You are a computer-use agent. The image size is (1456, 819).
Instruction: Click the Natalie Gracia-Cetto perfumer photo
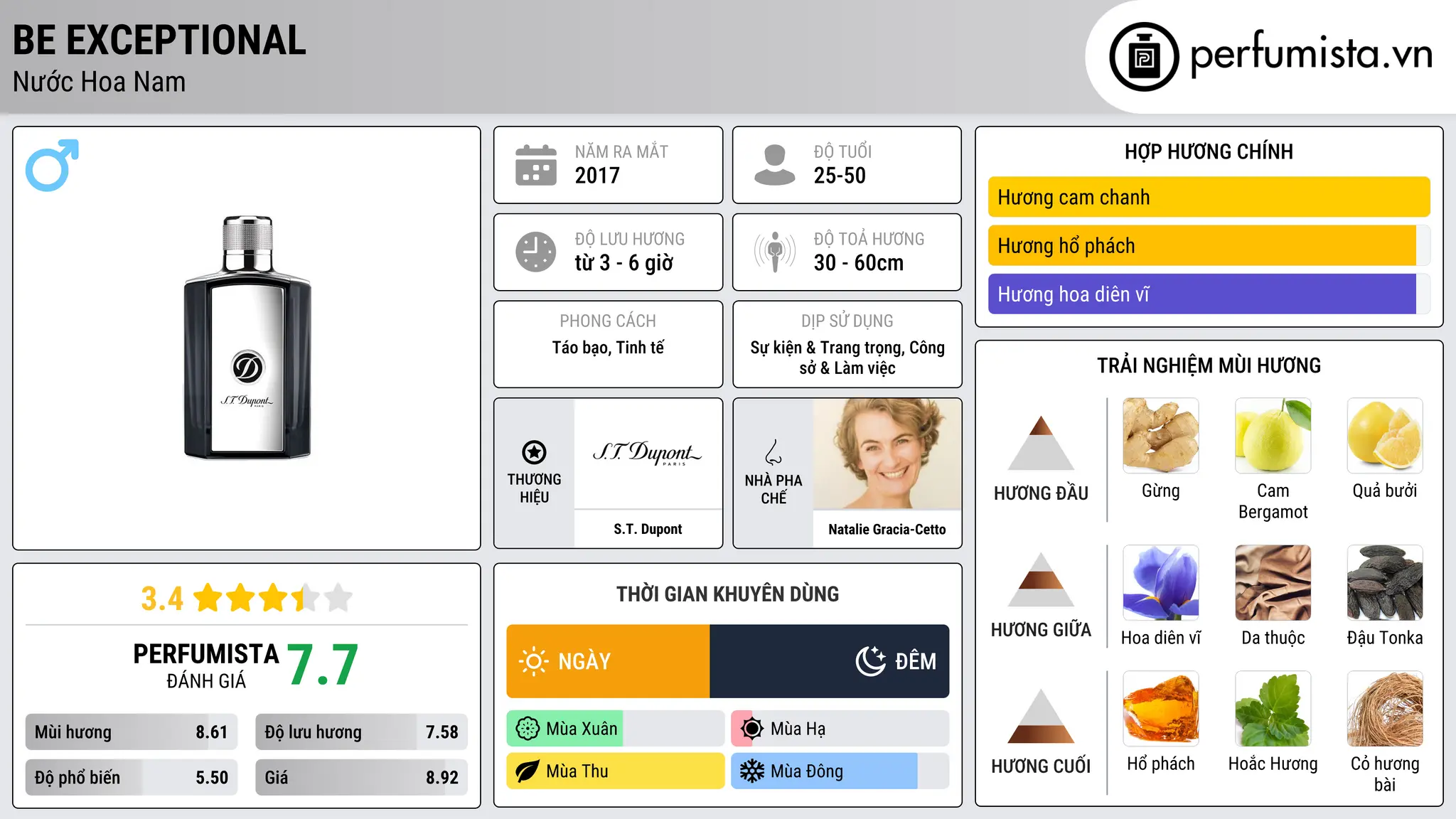pyautogui.click(x=887, y=454)
